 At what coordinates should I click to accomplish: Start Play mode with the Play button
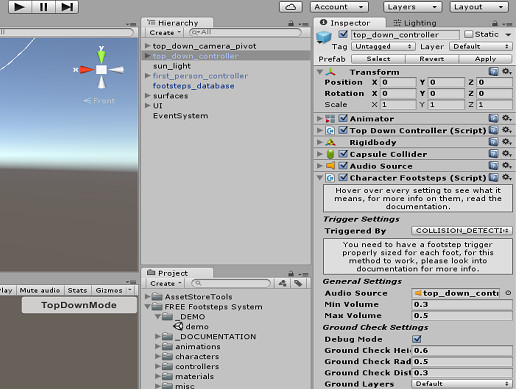pos(19,7)
